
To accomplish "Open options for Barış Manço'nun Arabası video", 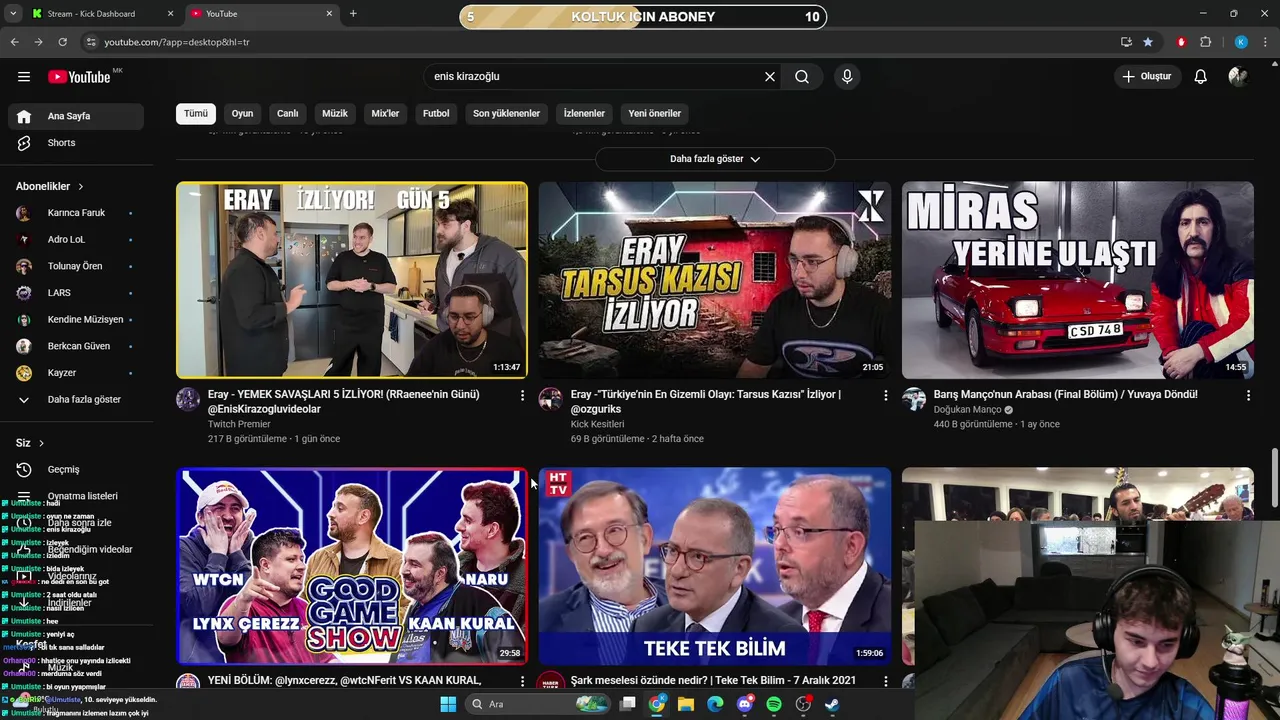I will pos(1248,396).
